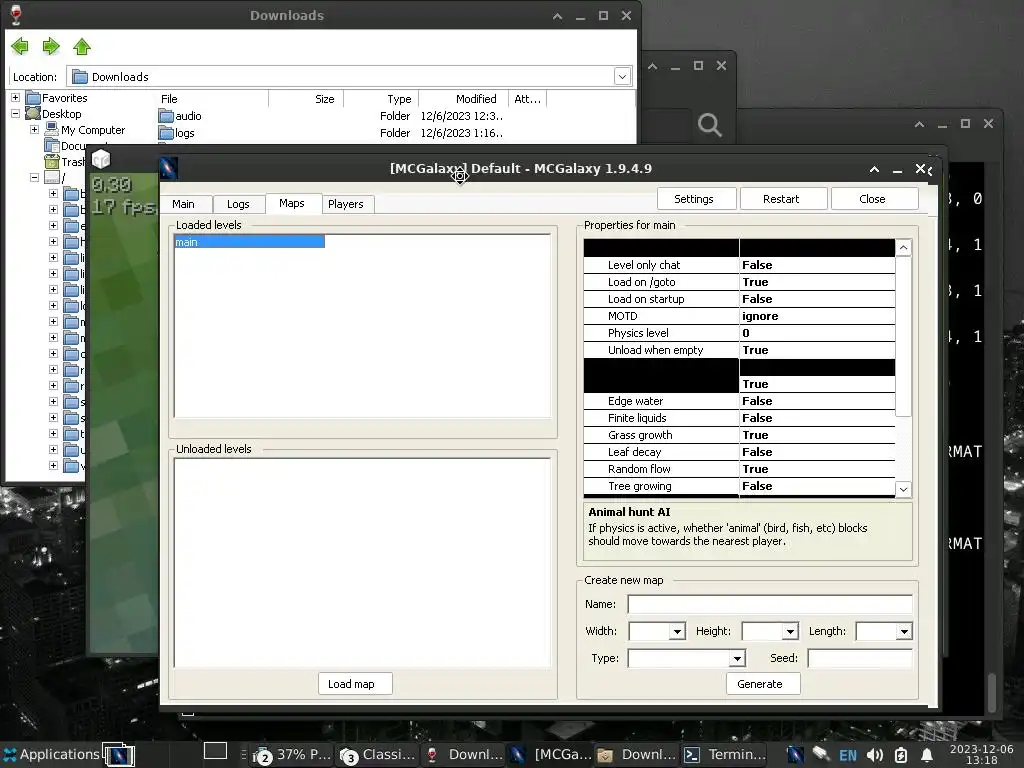The image size is (1024, 768).
Task: Open the Players tab
Action: tap(346, 204)
